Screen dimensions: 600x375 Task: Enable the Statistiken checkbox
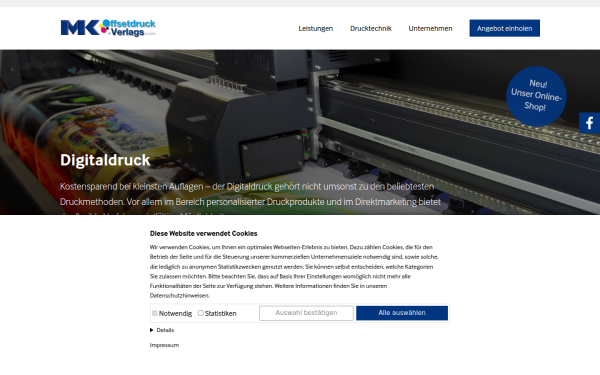[201, 313]
